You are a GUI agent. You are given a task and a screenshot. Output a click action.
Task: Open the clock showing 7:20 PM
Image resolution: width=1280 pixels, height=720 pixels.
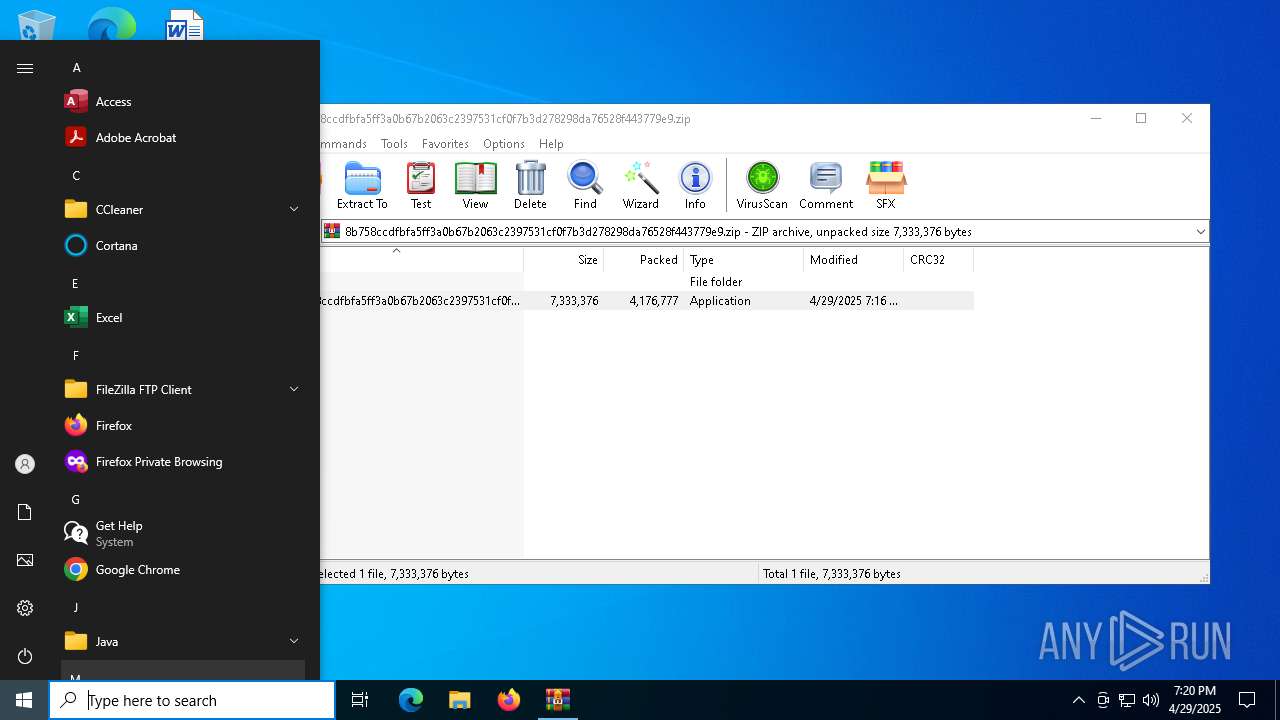[x=1196, y=700]
